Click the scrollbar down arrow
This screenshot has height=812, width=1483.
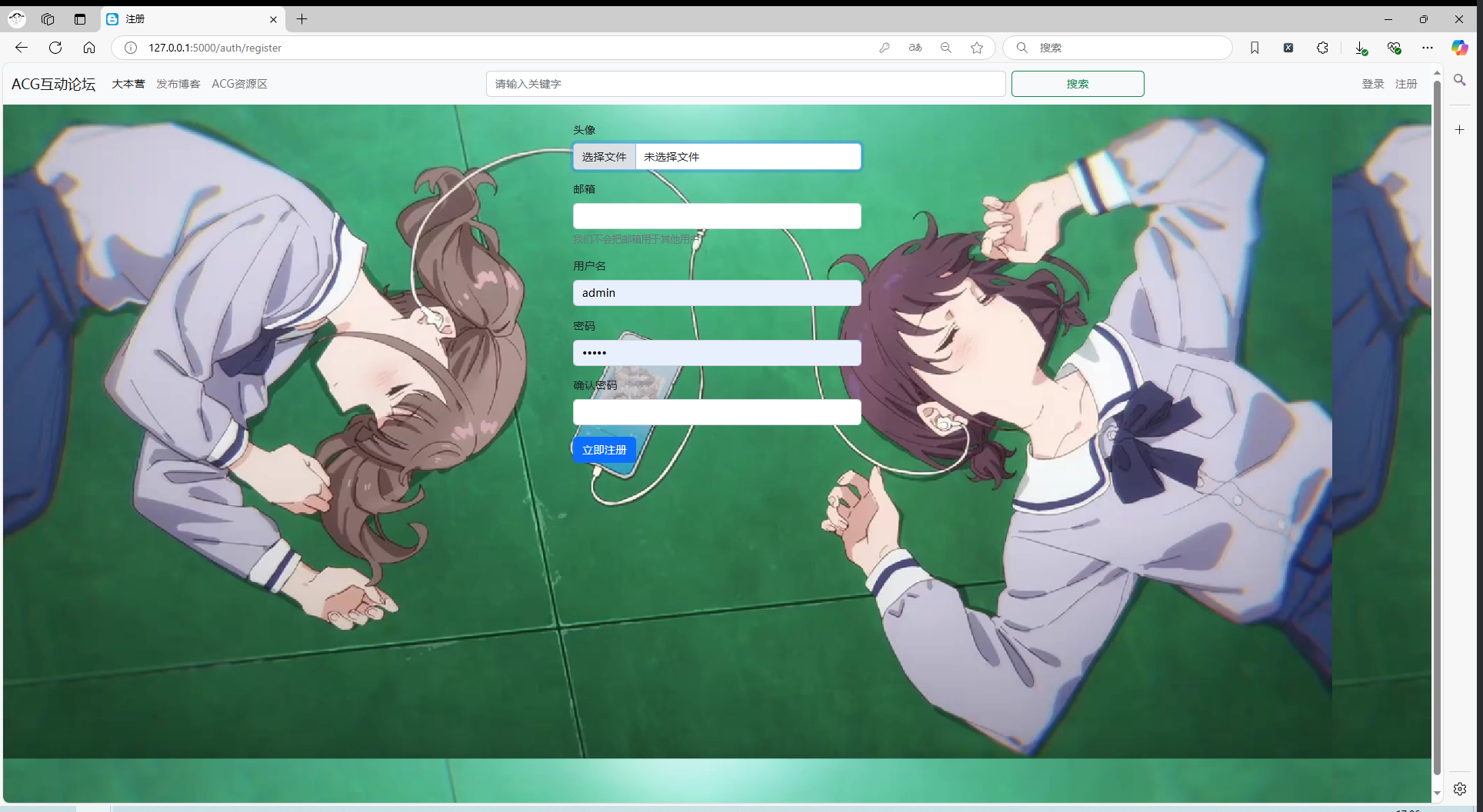[1437, 793]
